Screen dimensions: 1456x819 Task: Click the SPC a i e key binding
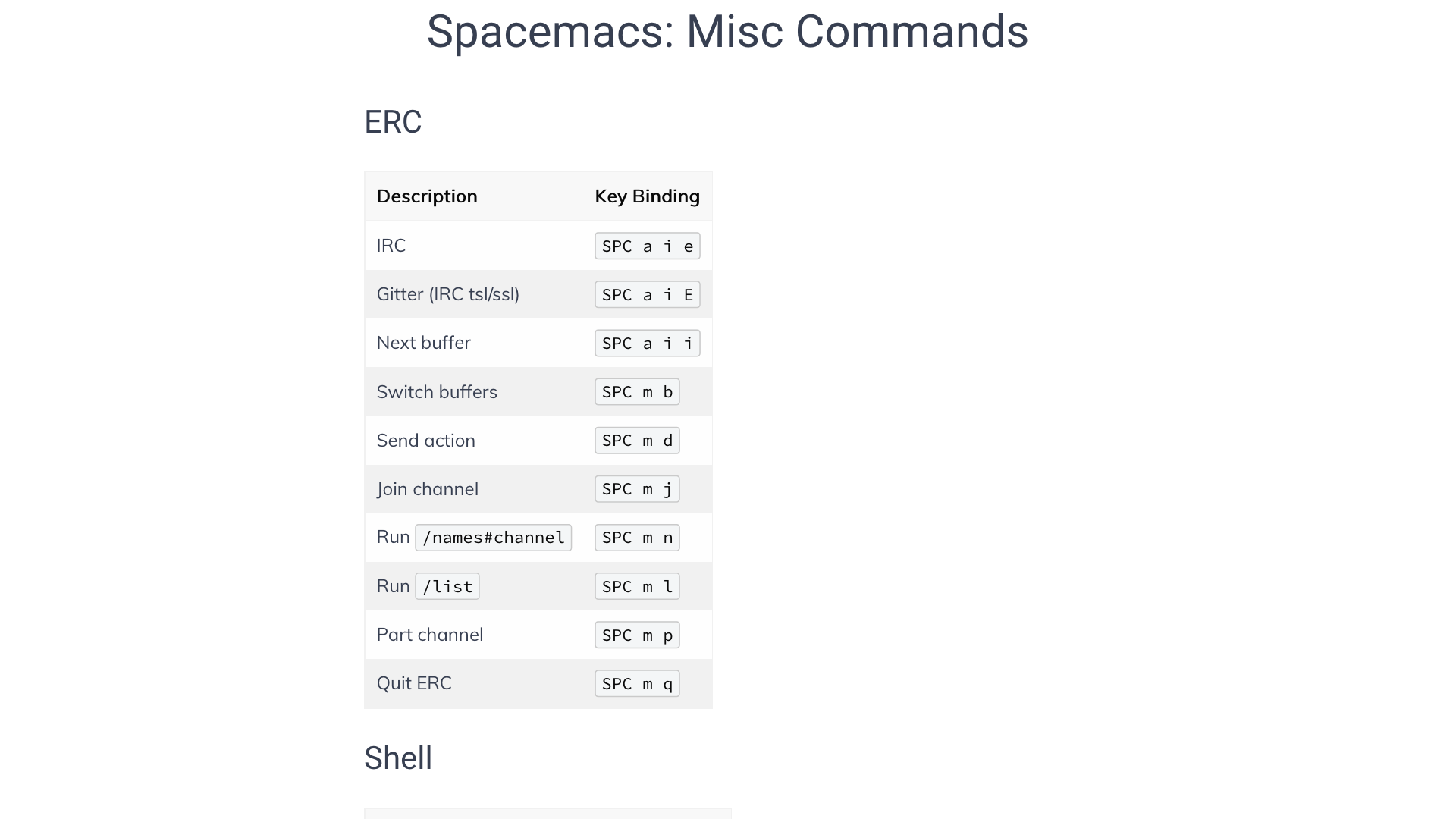[647, 246]
